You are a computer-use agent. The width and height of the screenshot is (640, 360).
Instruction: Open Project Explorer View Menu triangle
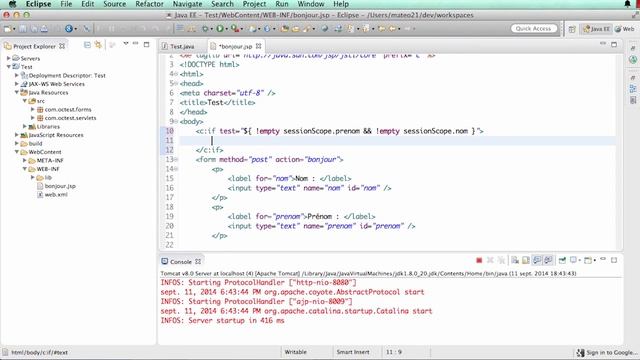(x=126, y=44)
